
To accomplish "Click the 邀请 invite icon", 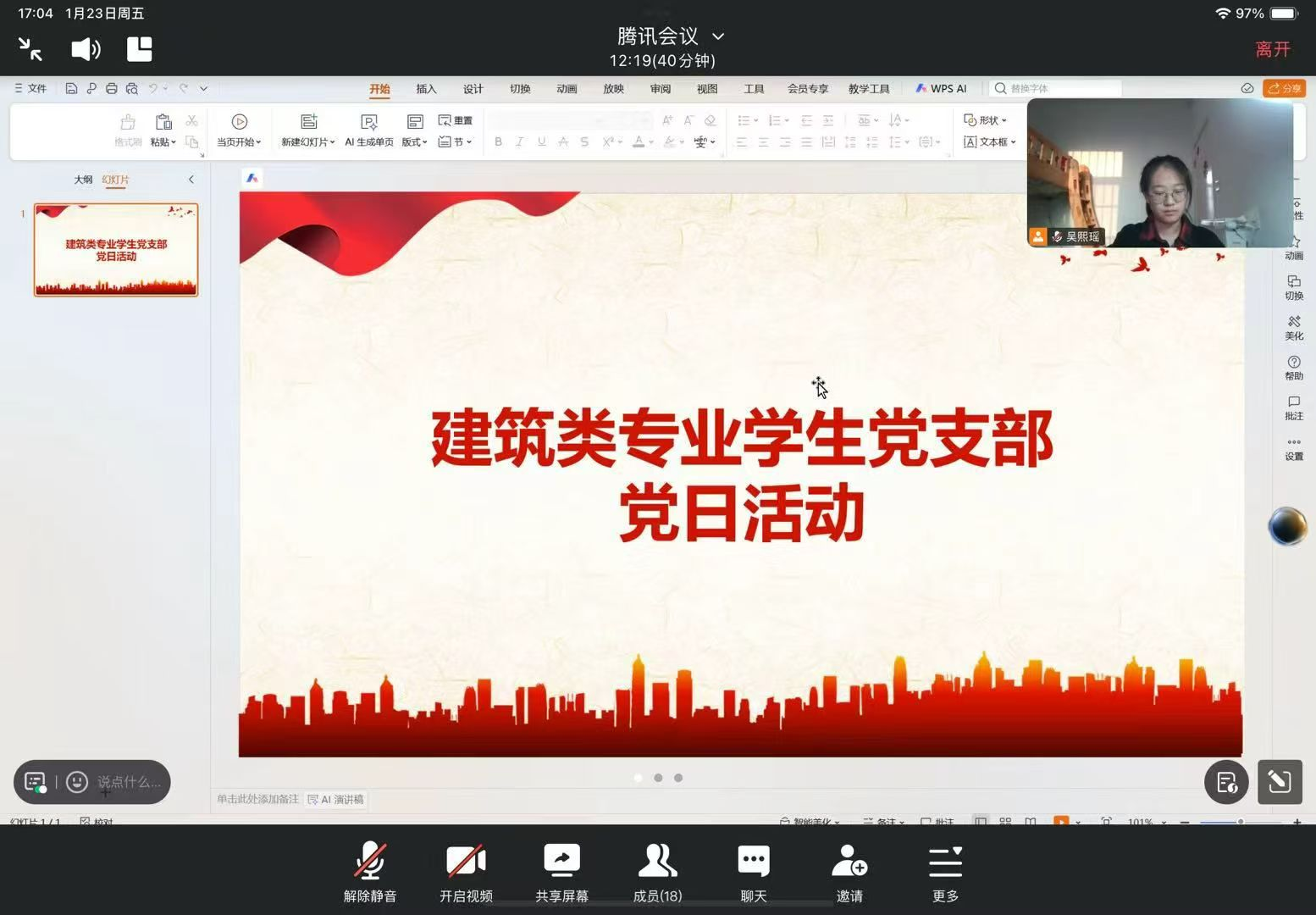I will click(x=849, y=871).
